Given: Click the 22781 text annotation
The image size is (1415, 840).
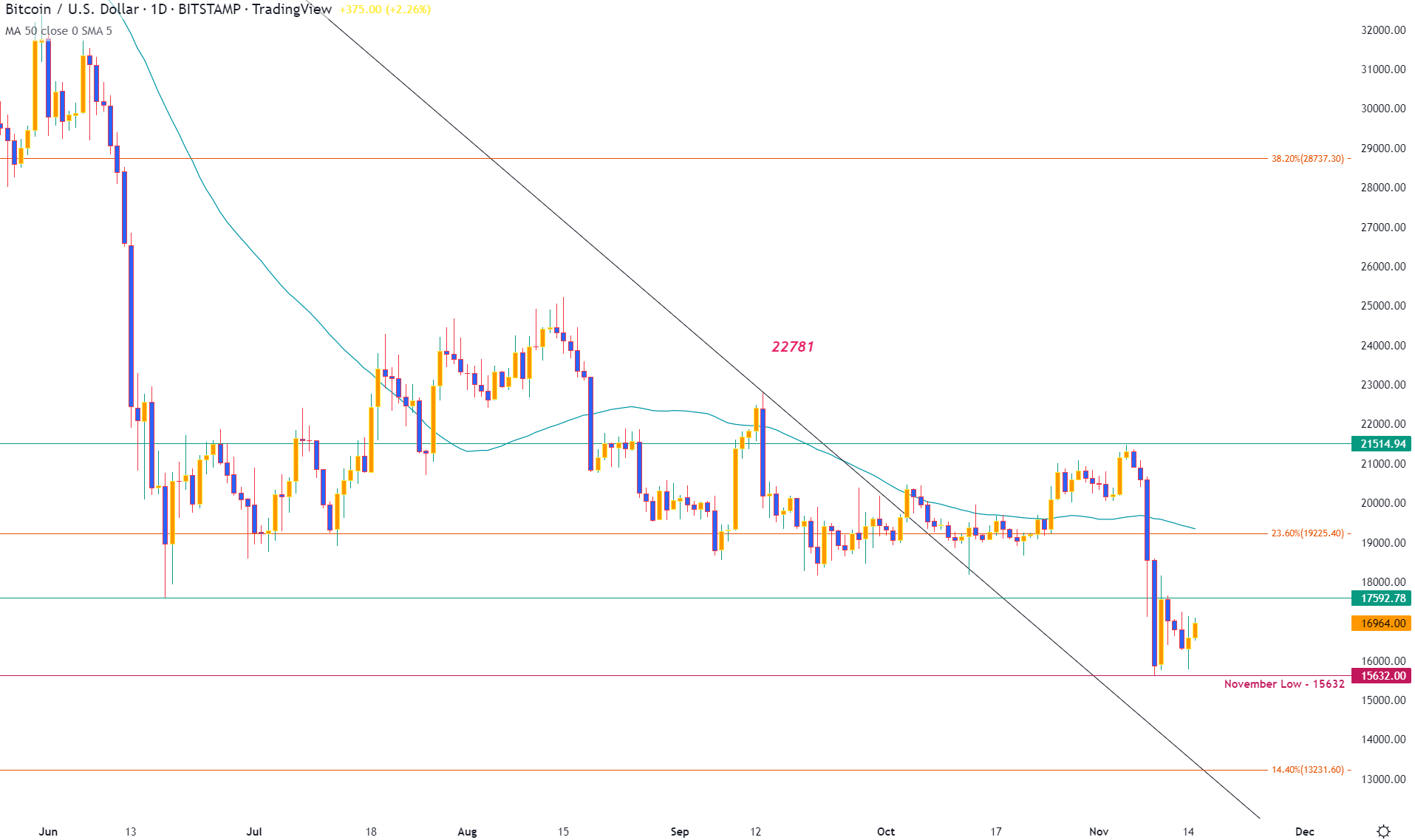Looking at the screenshot, I should pyautogui.click(x=793, y=346).
